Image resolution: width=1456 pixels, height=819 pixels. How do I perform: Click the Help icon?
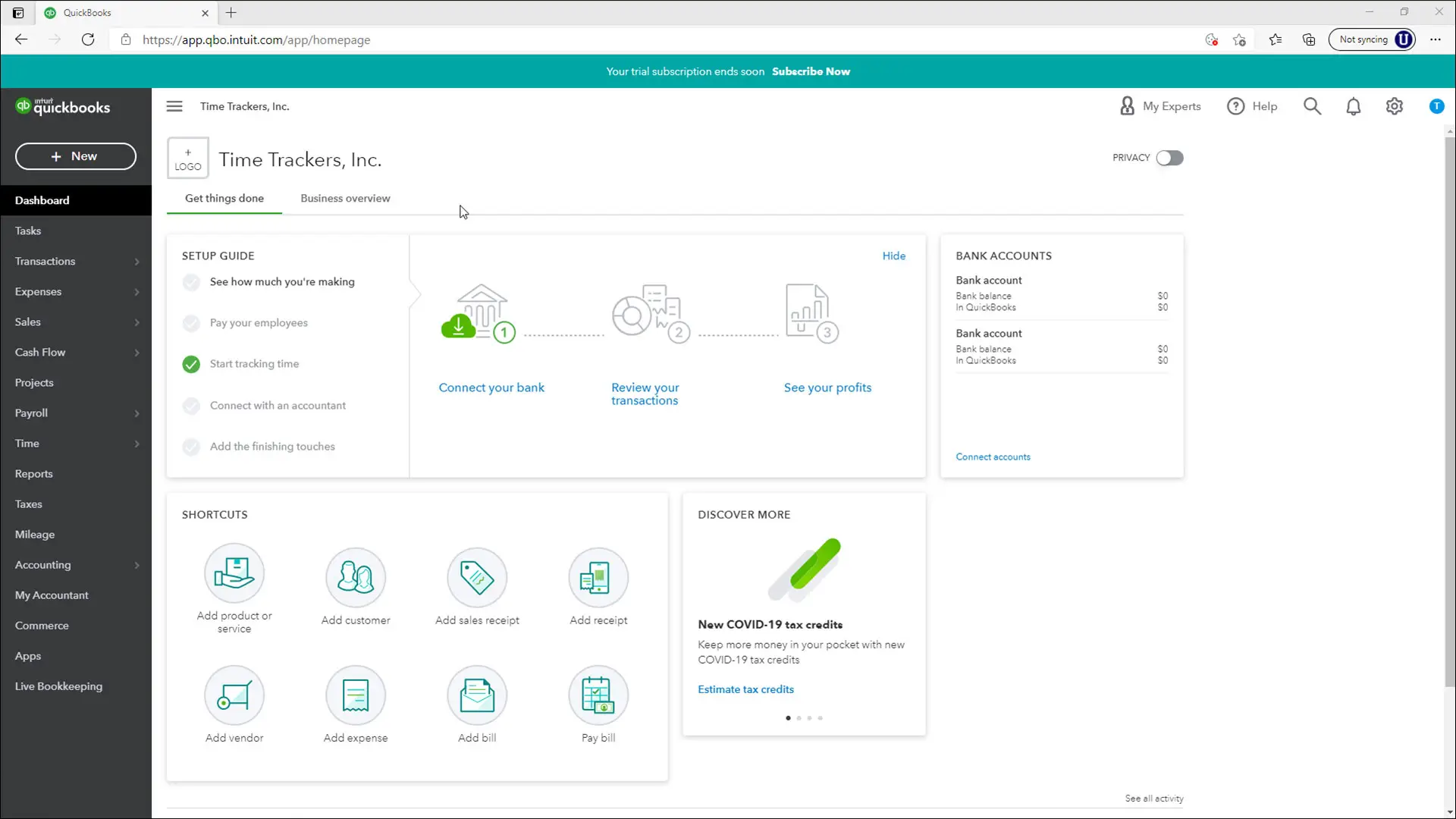1253,106
